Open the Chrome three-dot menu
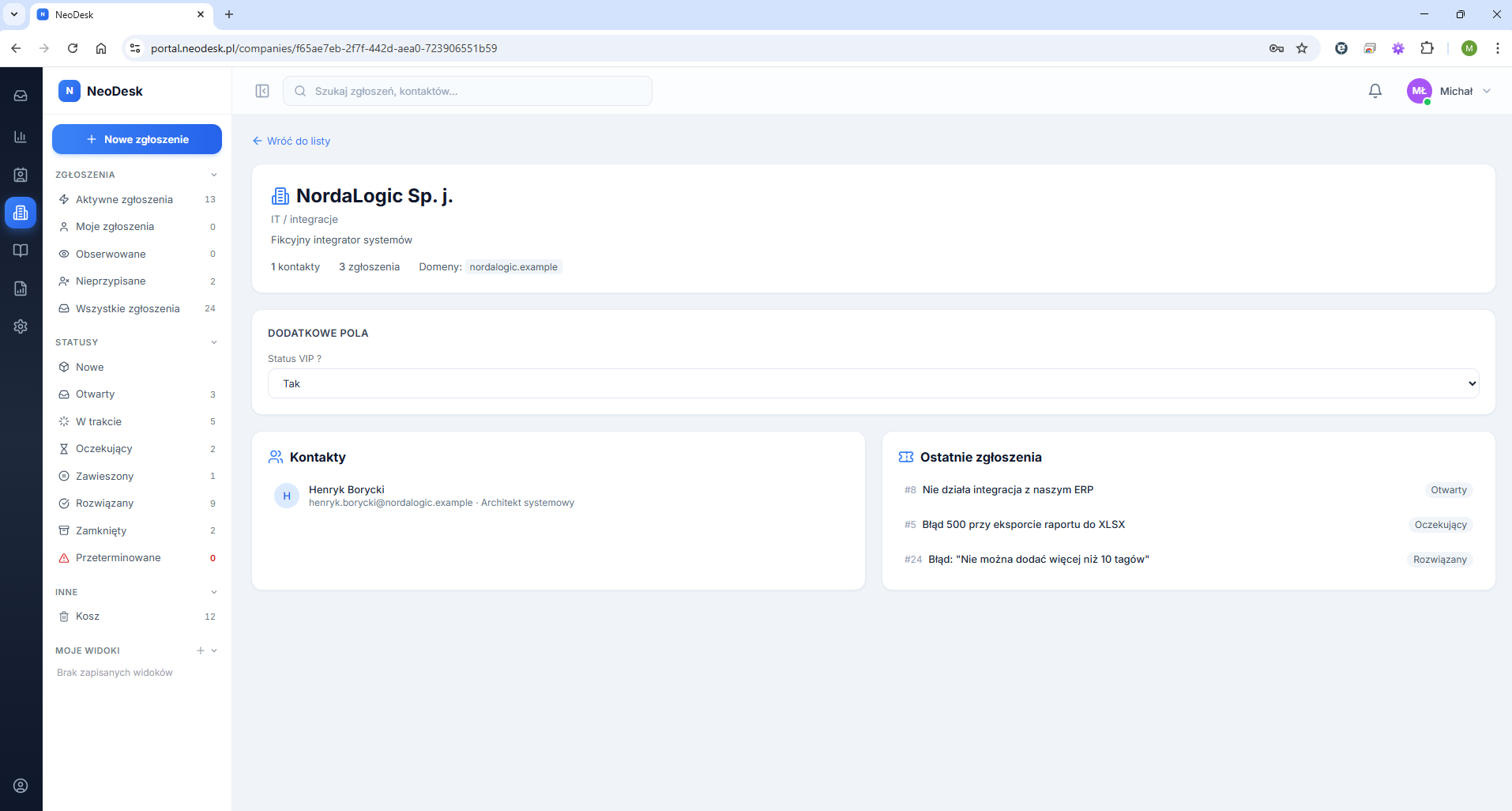This screenshot has width=1512, height=811. point(1497,48)
